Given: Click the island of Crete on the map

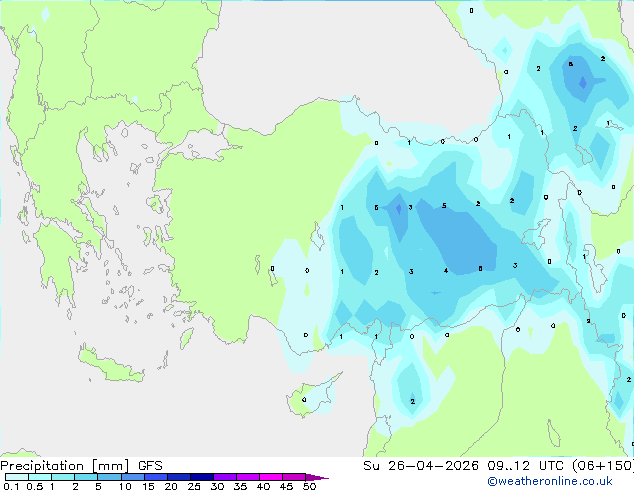Looking at the screenshot, I should coord(110,365).
